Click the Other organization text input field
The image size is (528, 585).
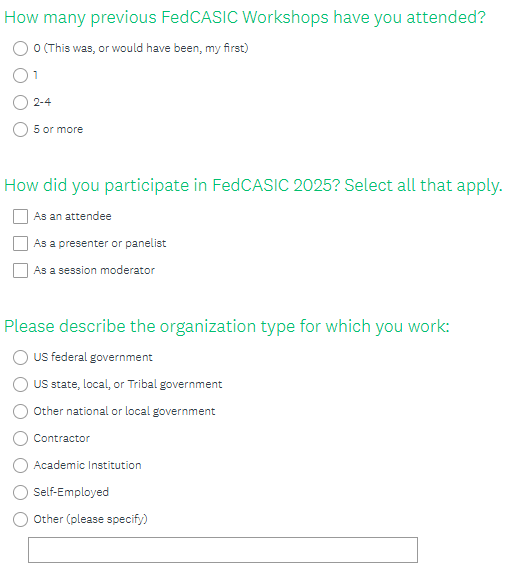(223, 550)
